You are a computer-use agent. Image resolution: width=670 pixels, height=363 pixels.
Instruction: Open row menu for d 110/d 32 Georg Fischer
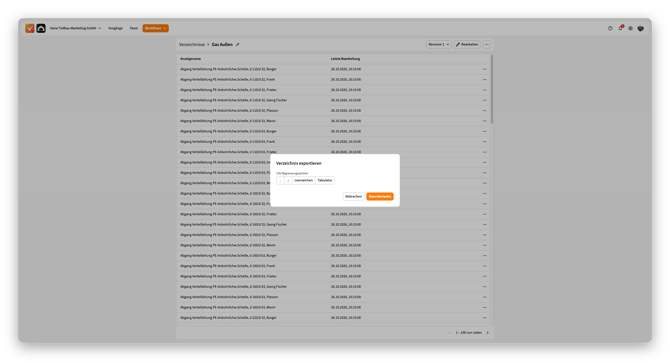tap(485, 100)
